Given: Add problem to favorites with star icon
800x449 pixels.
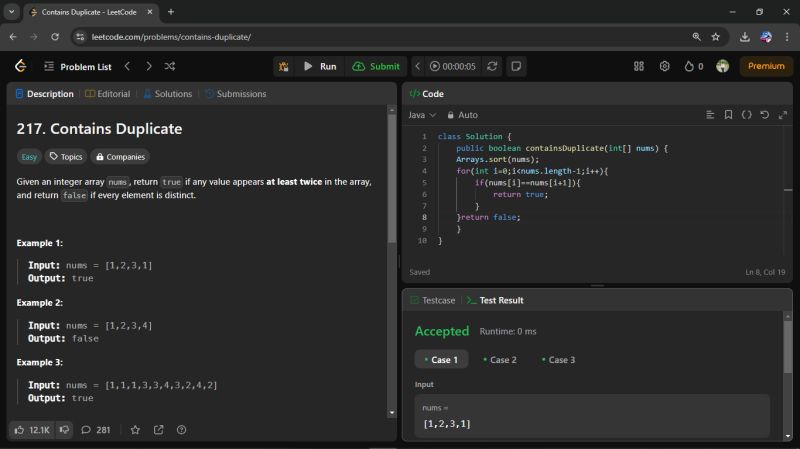Looking at the screenshot, I should click(x=135, y=430).
